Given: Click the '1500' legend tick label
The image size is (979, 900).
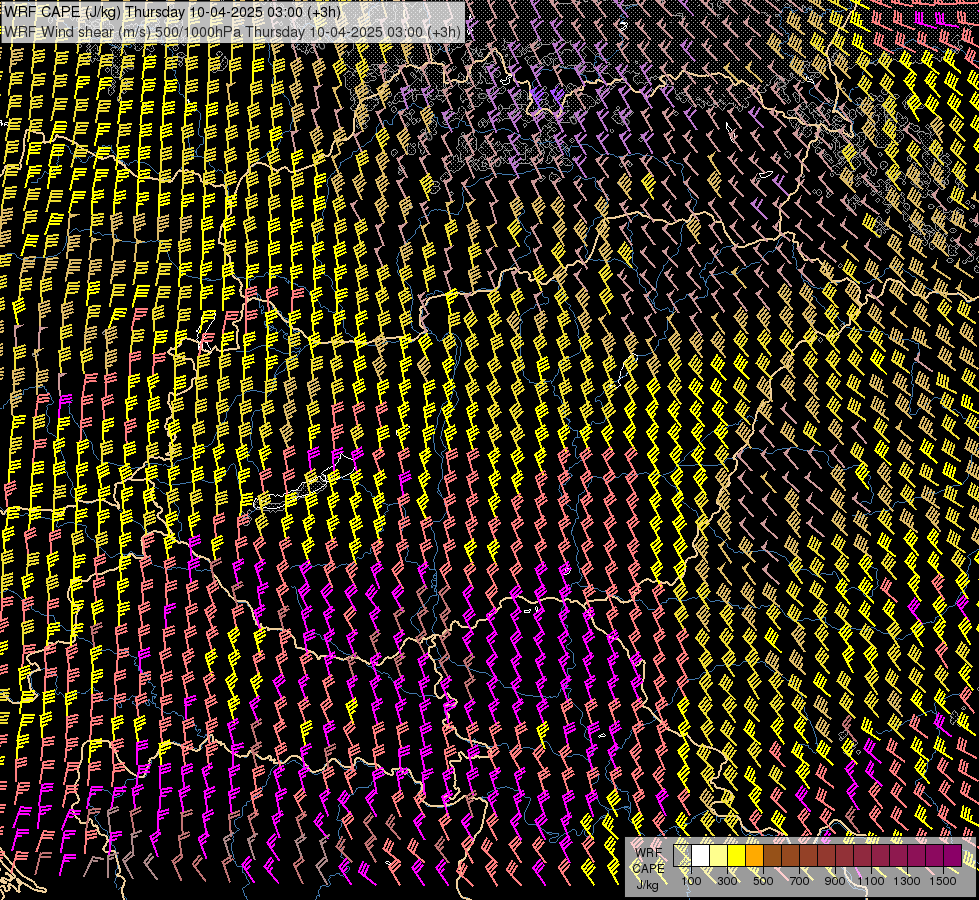Looking at the screenshot, I should 943,881.
